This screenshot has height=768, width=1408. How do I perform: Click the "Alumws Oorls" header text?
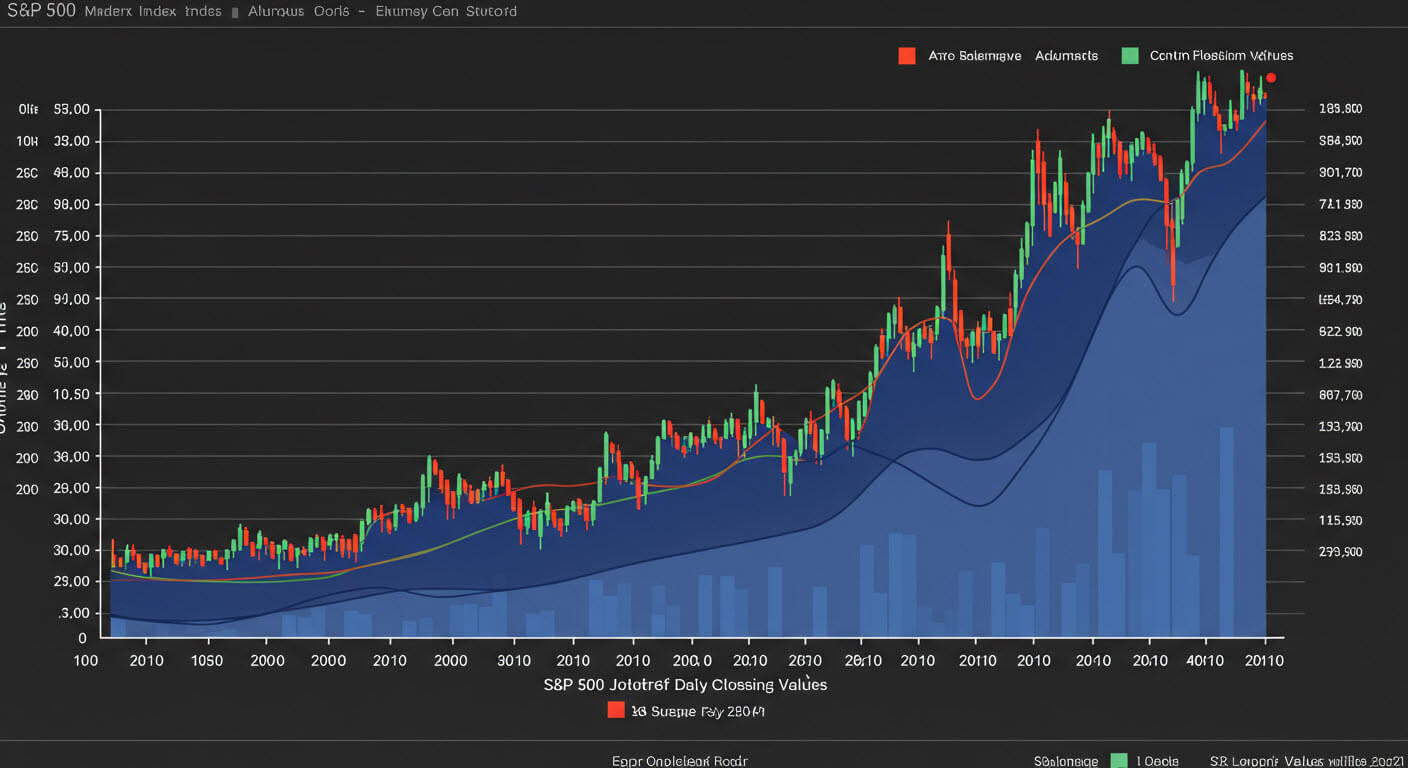click(x=298, y=12)
